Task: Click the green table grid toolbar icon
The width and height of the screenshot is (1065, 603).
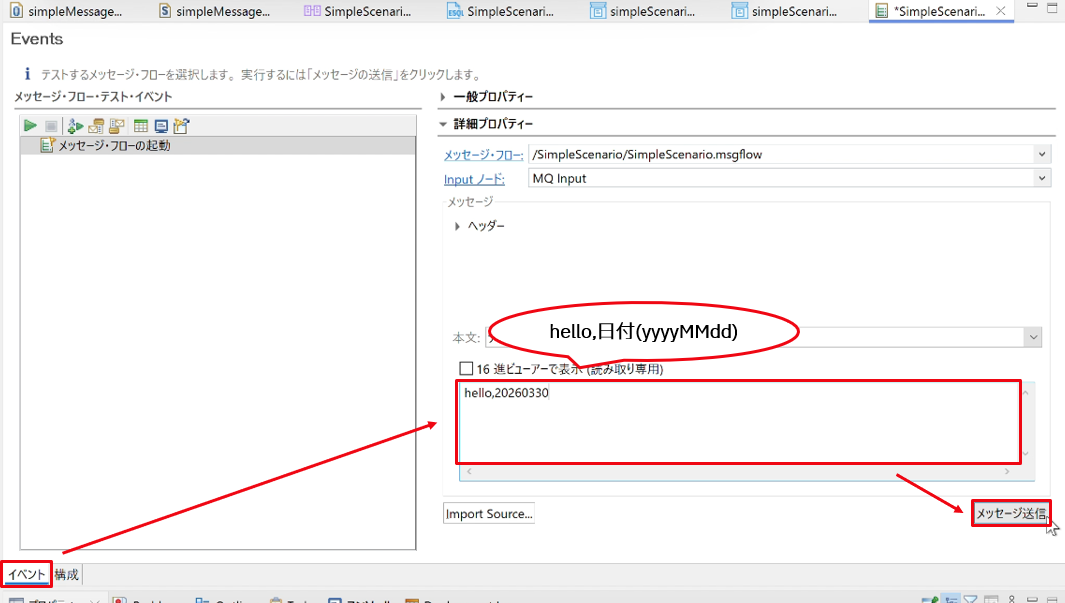Action: (141, 126)
